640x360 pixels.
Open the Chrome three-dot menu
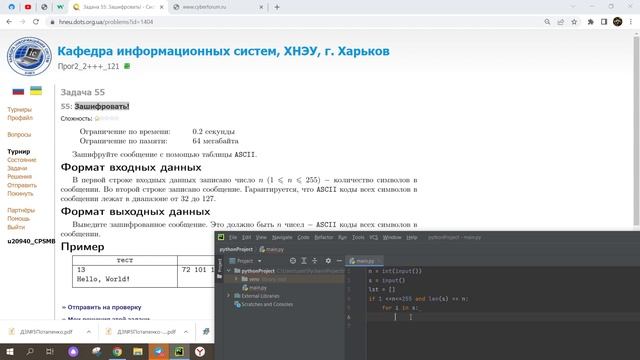coord(631,22)
